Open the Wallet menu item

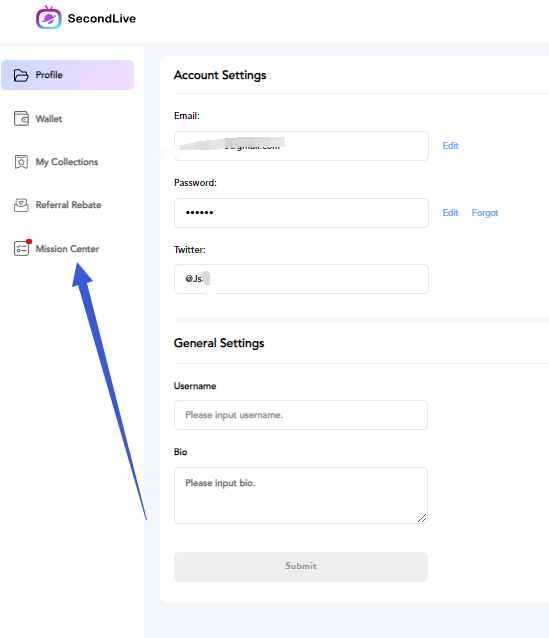68,119
